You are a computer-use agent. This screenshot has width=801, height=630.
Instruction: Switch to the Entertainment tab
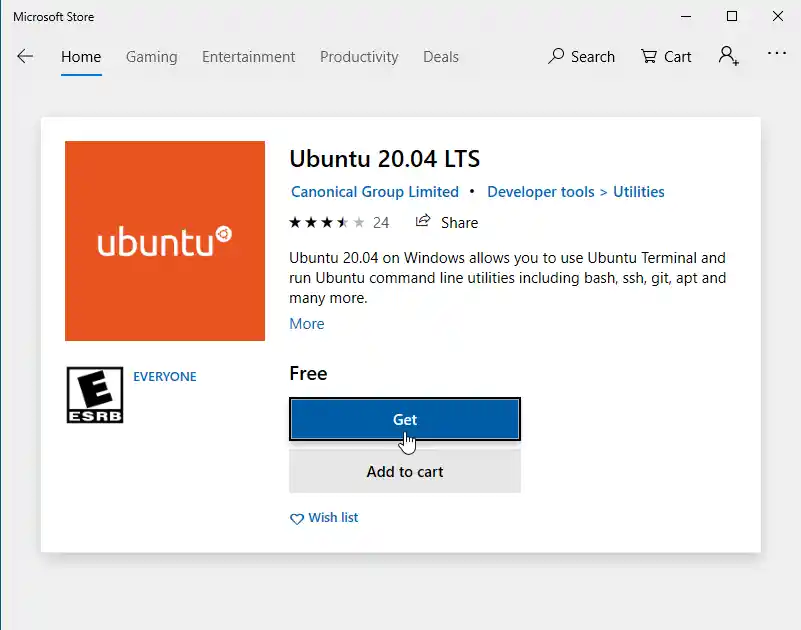pos(248,57)
